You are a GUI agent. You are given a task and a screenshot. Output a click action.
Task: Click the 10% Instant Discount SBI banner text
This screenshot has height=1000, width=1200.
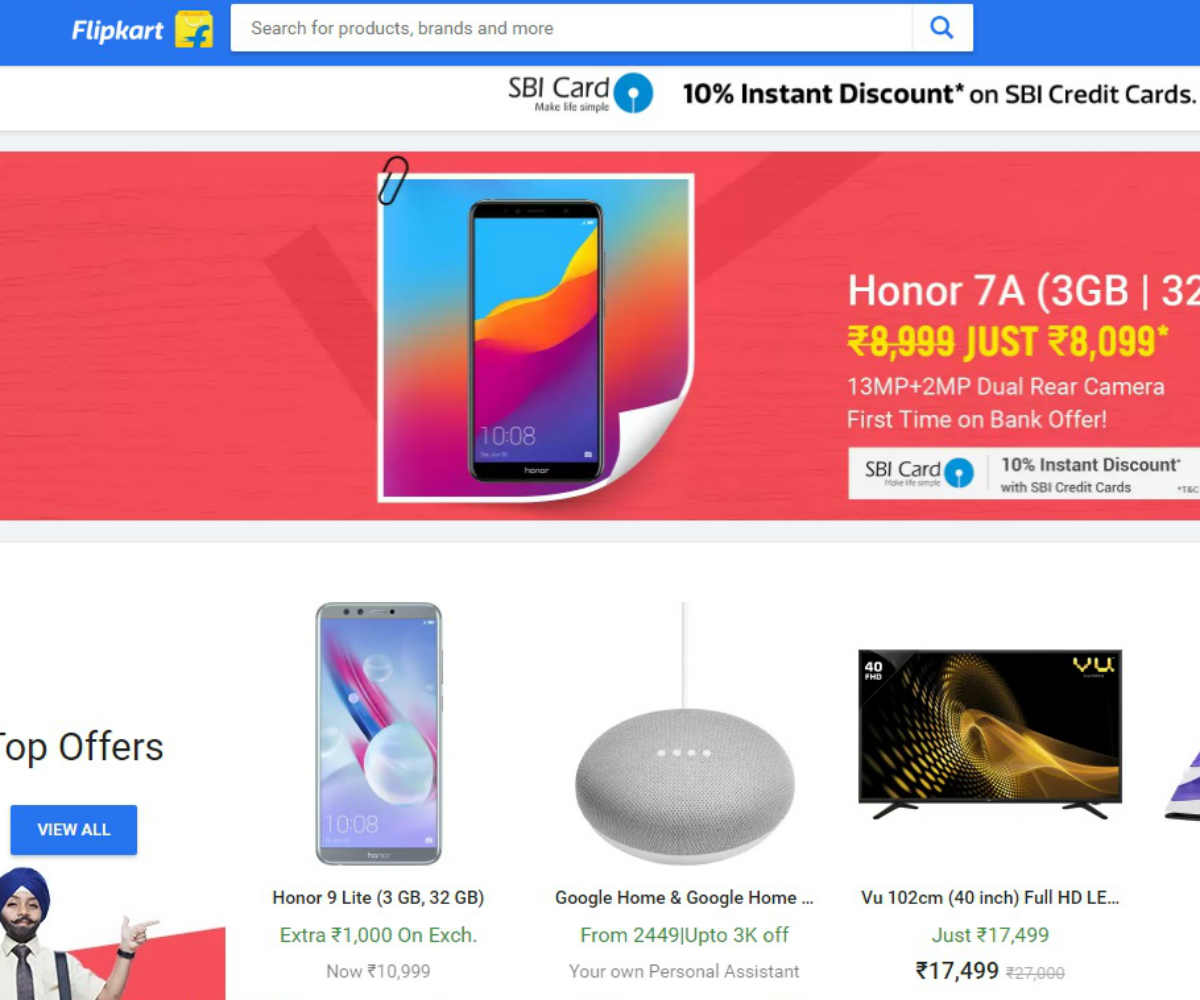point(939,94)
